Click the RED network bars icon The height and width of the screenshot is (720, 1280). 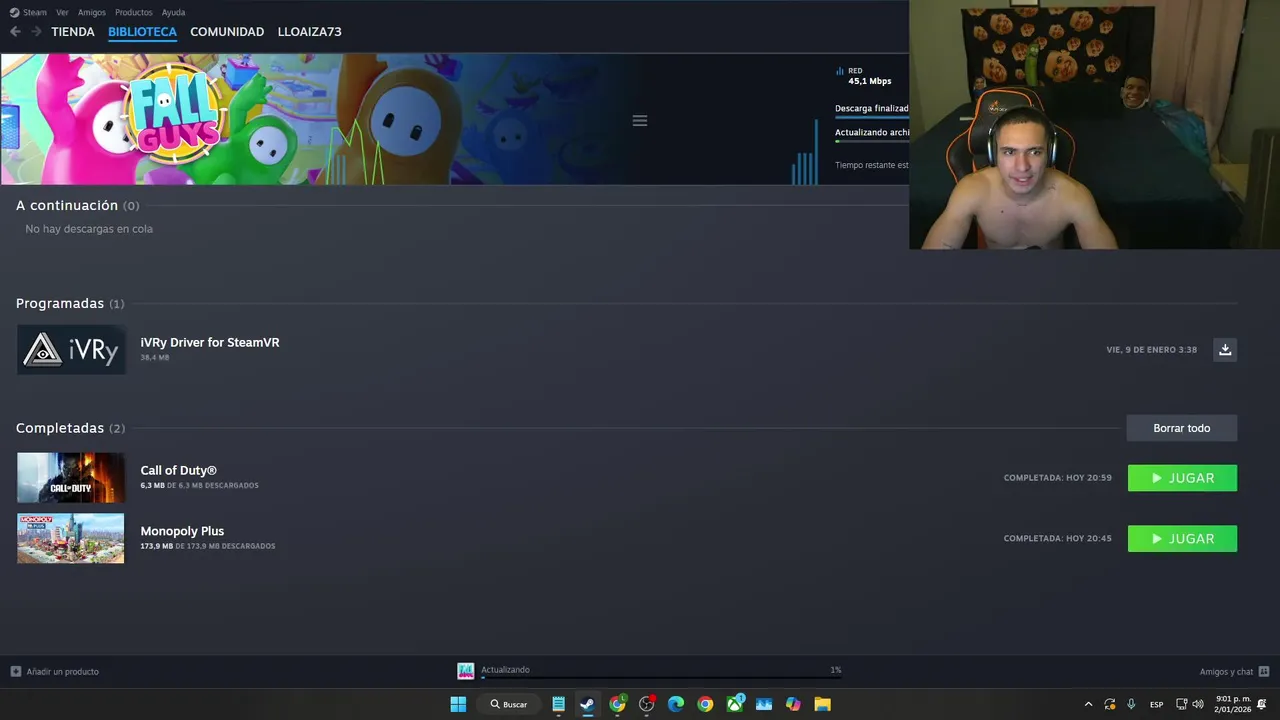[x=840, y=72]
